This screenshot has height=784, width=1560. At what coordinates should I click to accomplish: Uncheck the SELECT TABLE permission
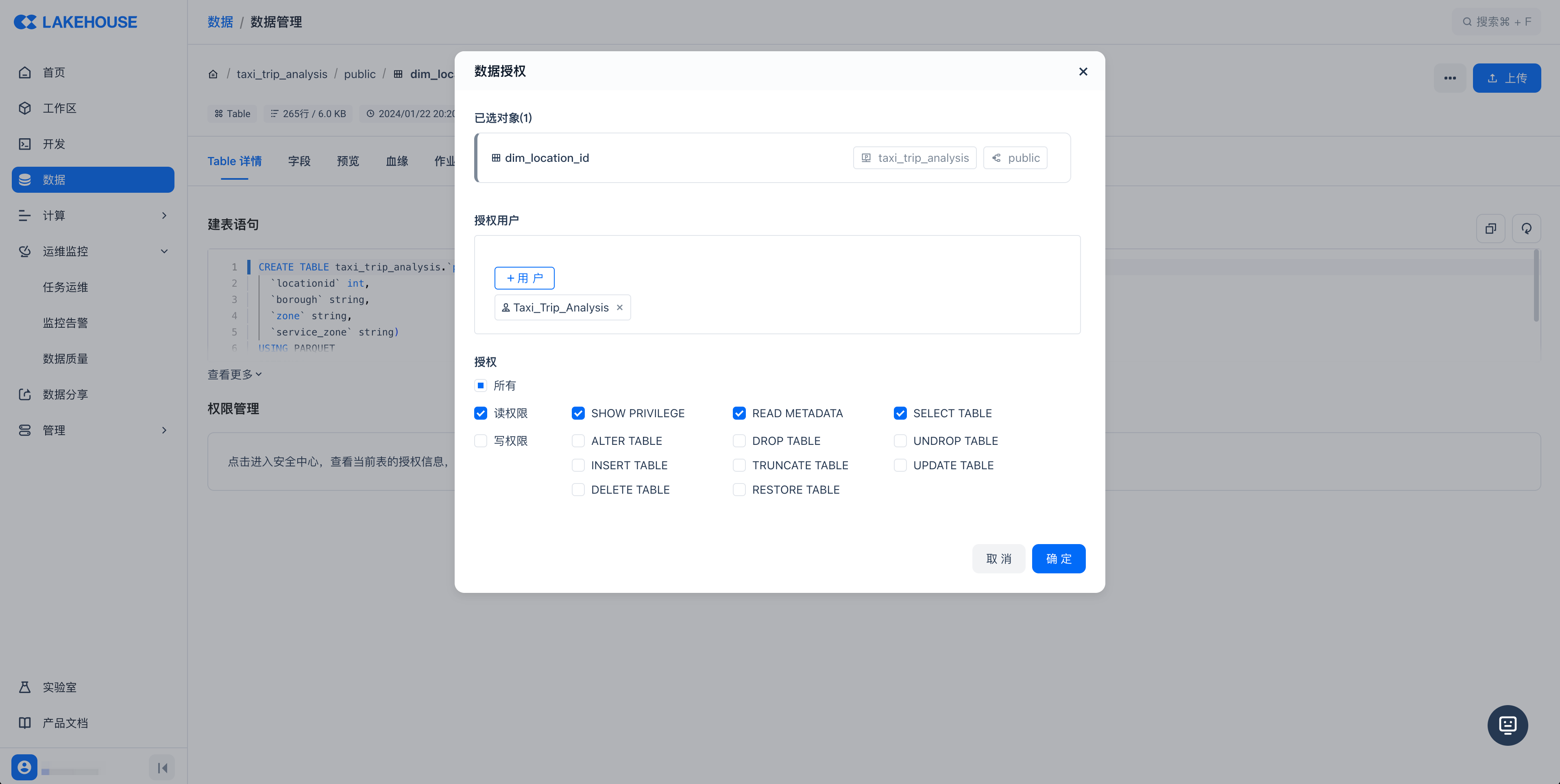pyautogui.click(x=900, y=413)
